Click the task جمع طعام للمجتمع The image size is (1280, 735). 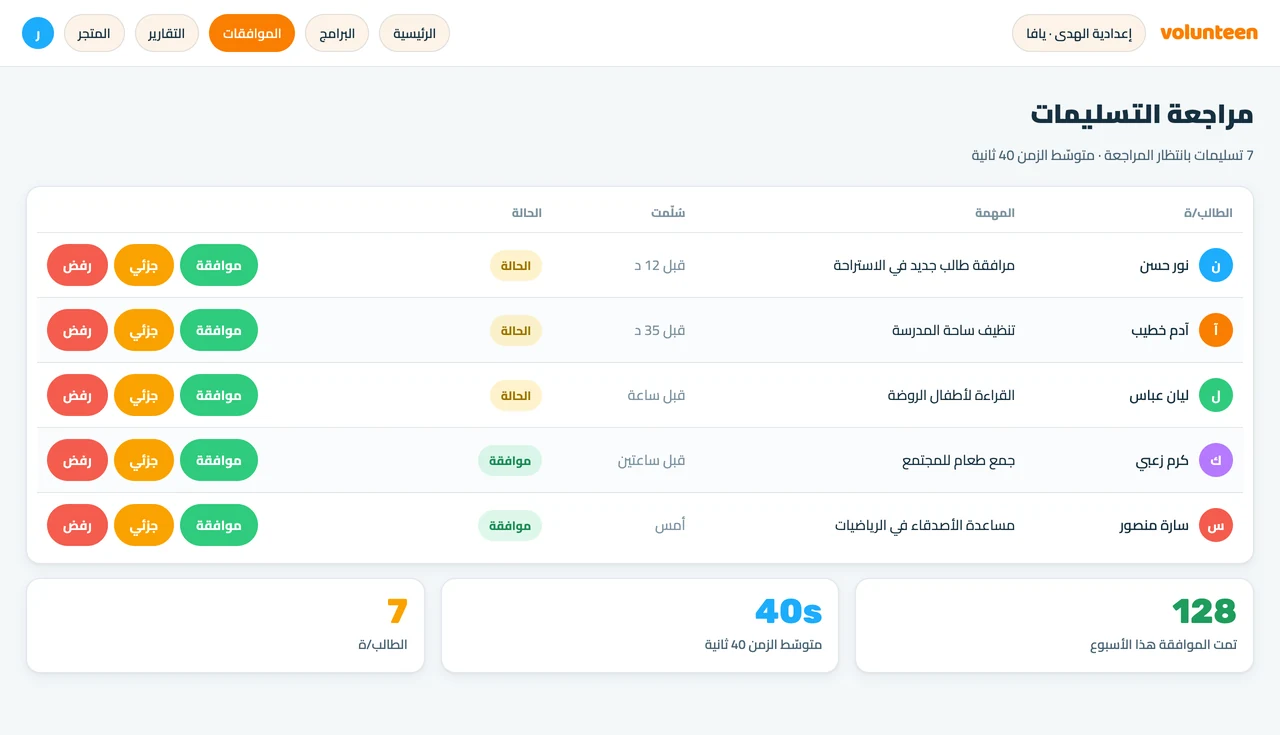point(958,460)
